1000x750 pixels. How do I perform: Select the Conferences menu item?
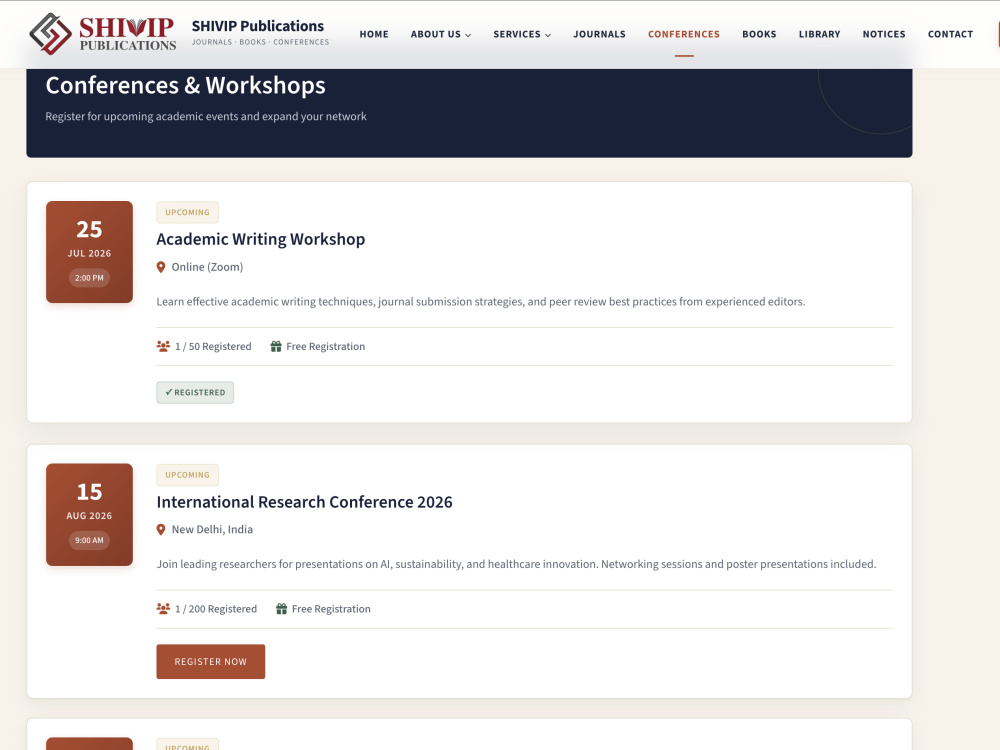click(684, 34)
